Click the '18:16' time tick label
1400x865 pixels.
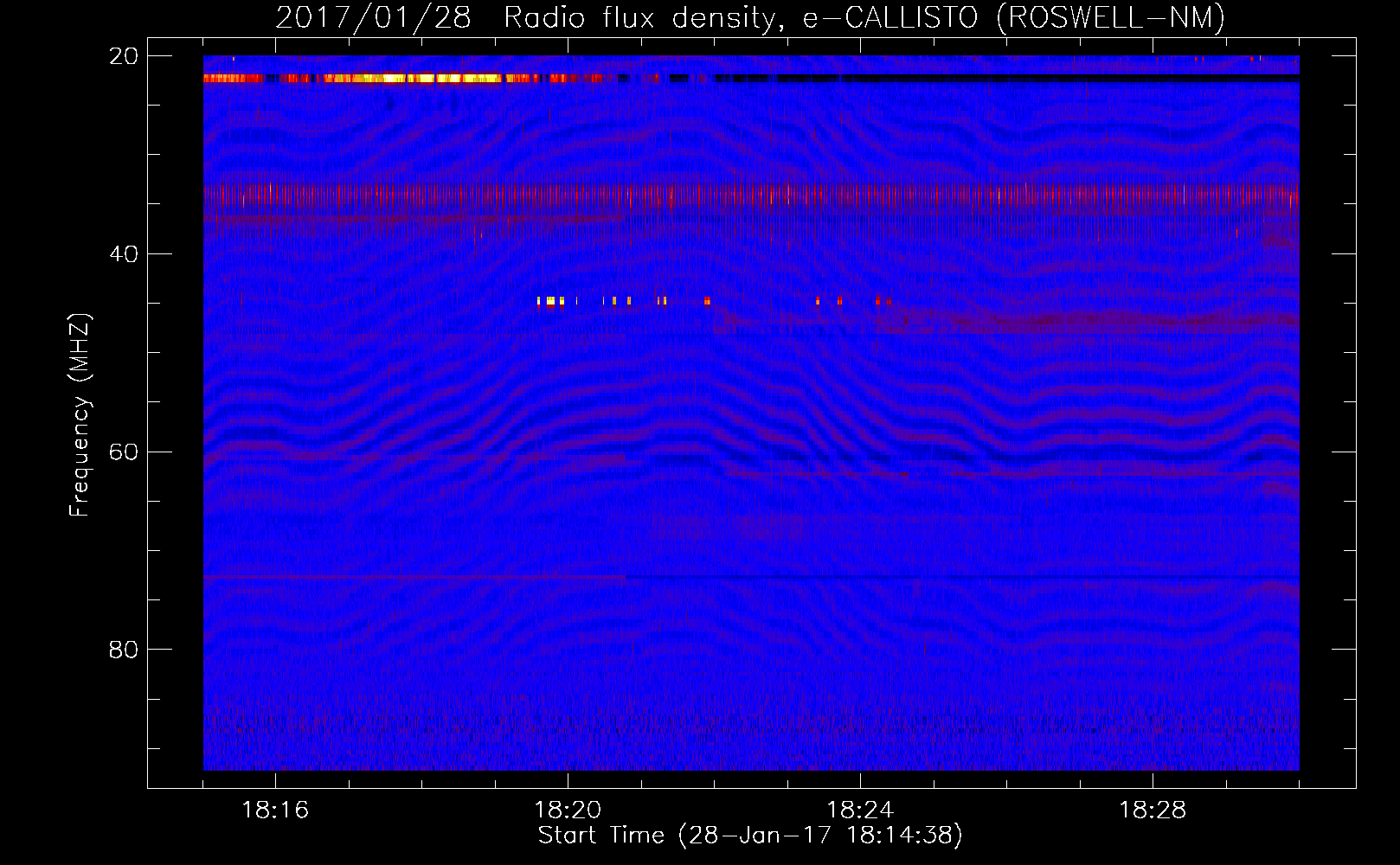pos(275,811)
